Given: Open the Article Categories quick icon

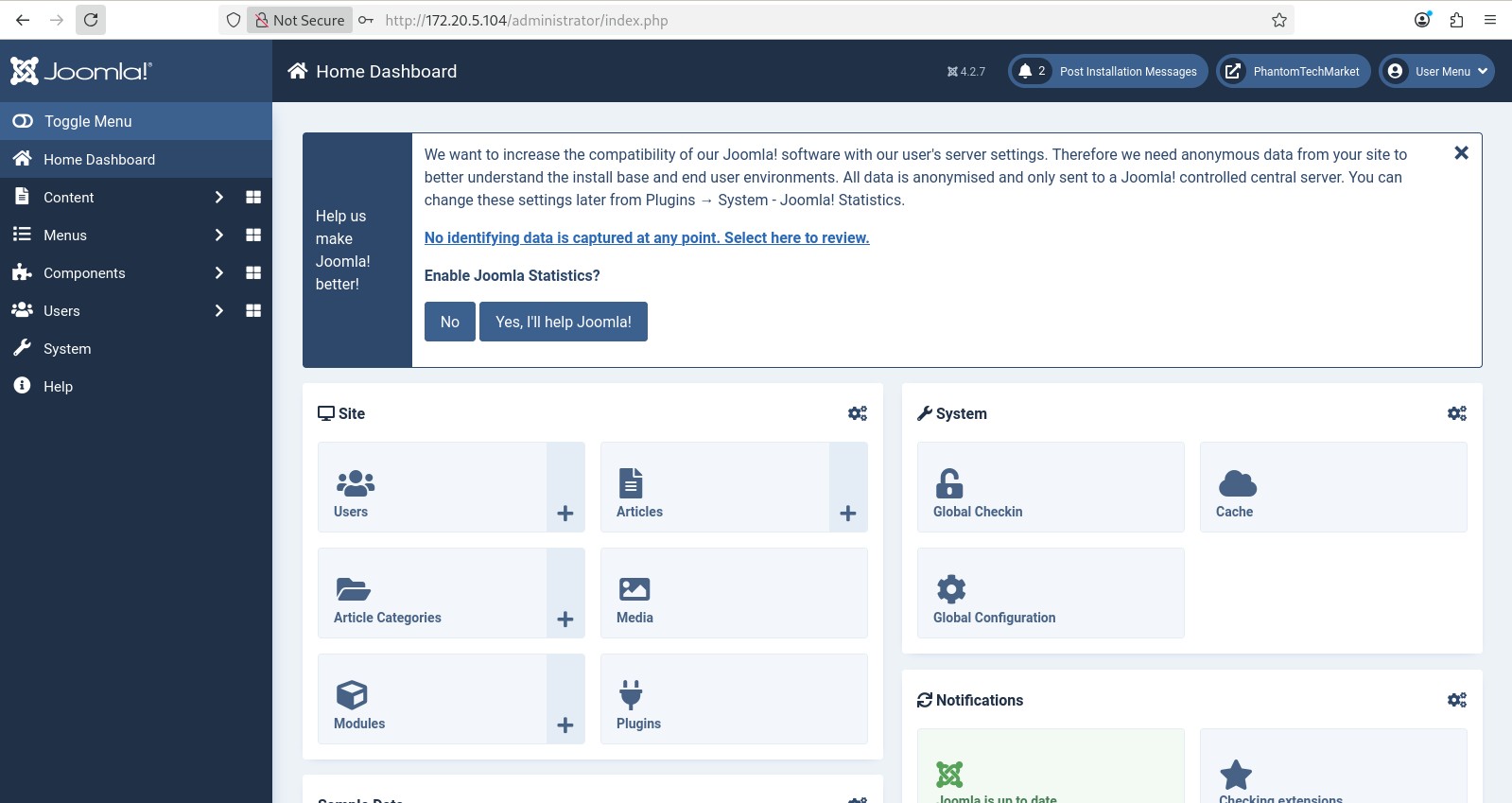Looking at the screenshot, I should [x=432, y=593].
